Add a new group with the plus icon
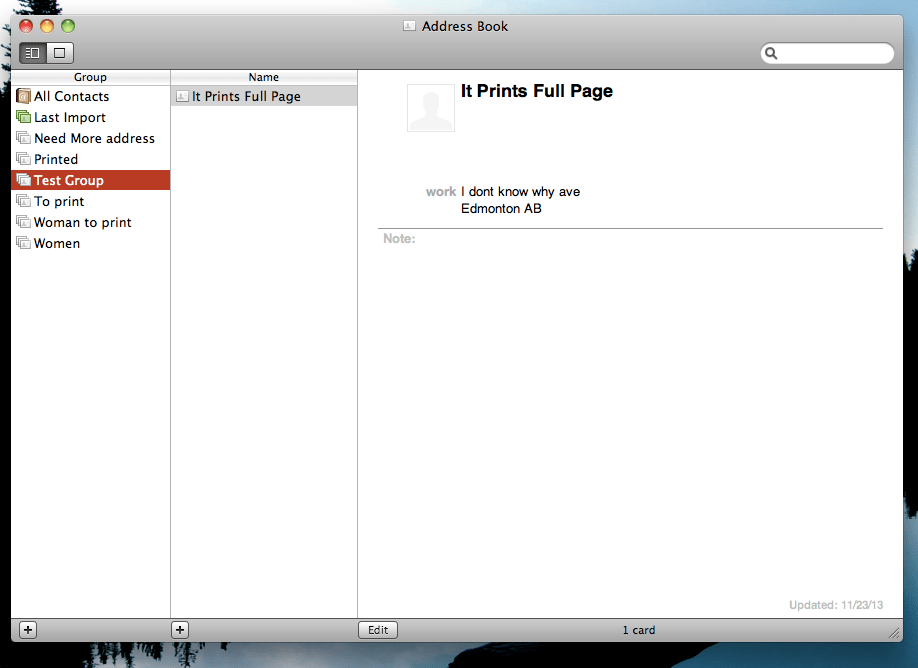Screen dimensions: 918x668 pyautogui.click(x=27, y=629)
